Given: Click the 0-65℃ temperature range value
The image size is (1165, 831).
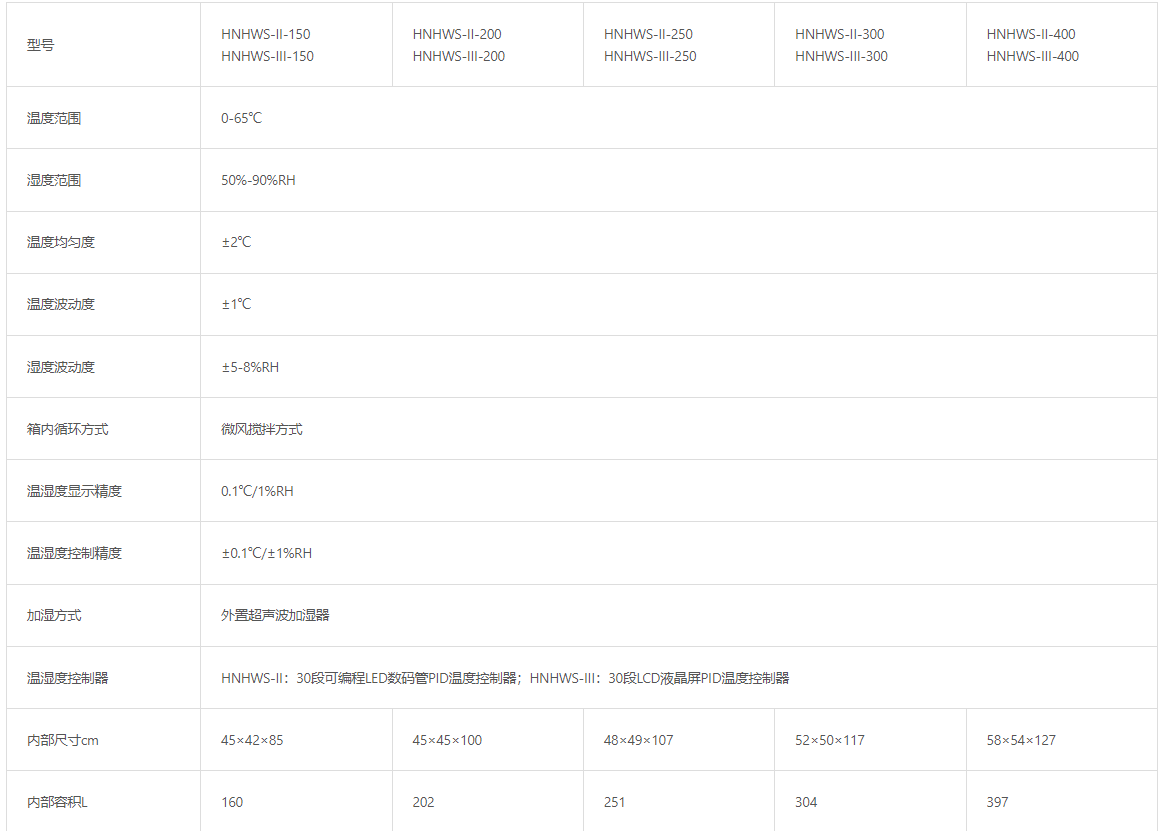Looking at the screenshot, I should pos(241,118).
